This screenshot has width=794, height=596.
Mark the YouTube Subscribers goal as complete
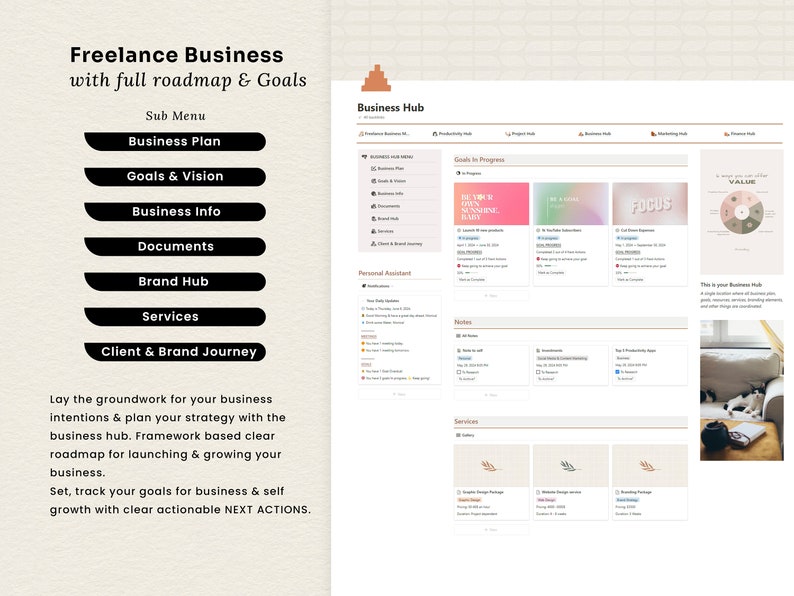tap(550, 272)
